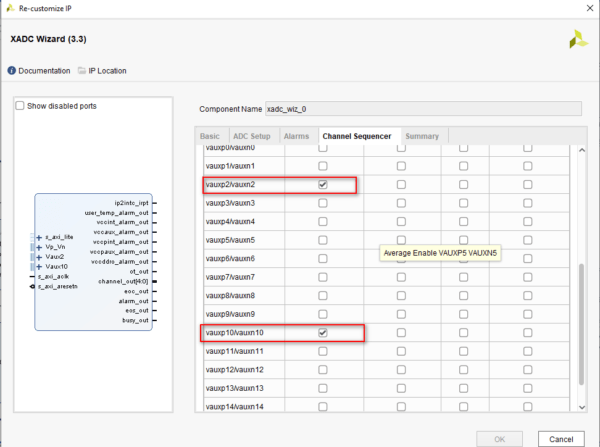Expand the Vp_Vn port on the block
This screenshot has height=447, width=600.
[38, 246]
